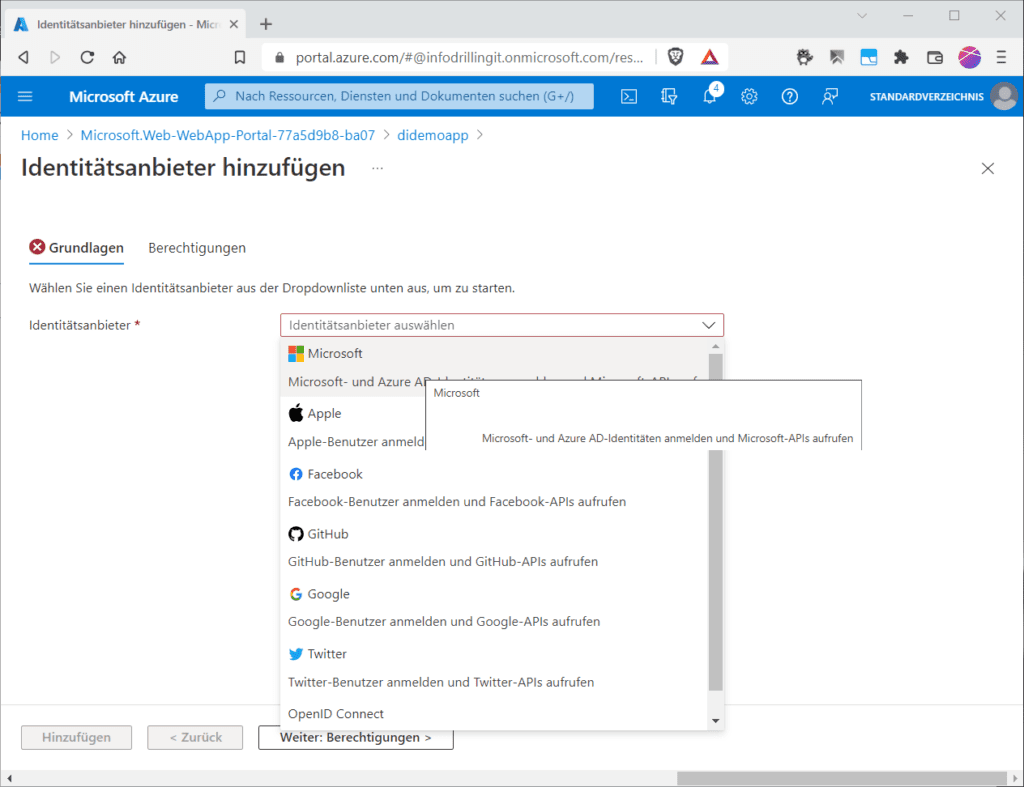This screenshot has width=1024, height=787.
Task: Click the Twitter-Benutzer anmelden description text
Action: [441, 682]
